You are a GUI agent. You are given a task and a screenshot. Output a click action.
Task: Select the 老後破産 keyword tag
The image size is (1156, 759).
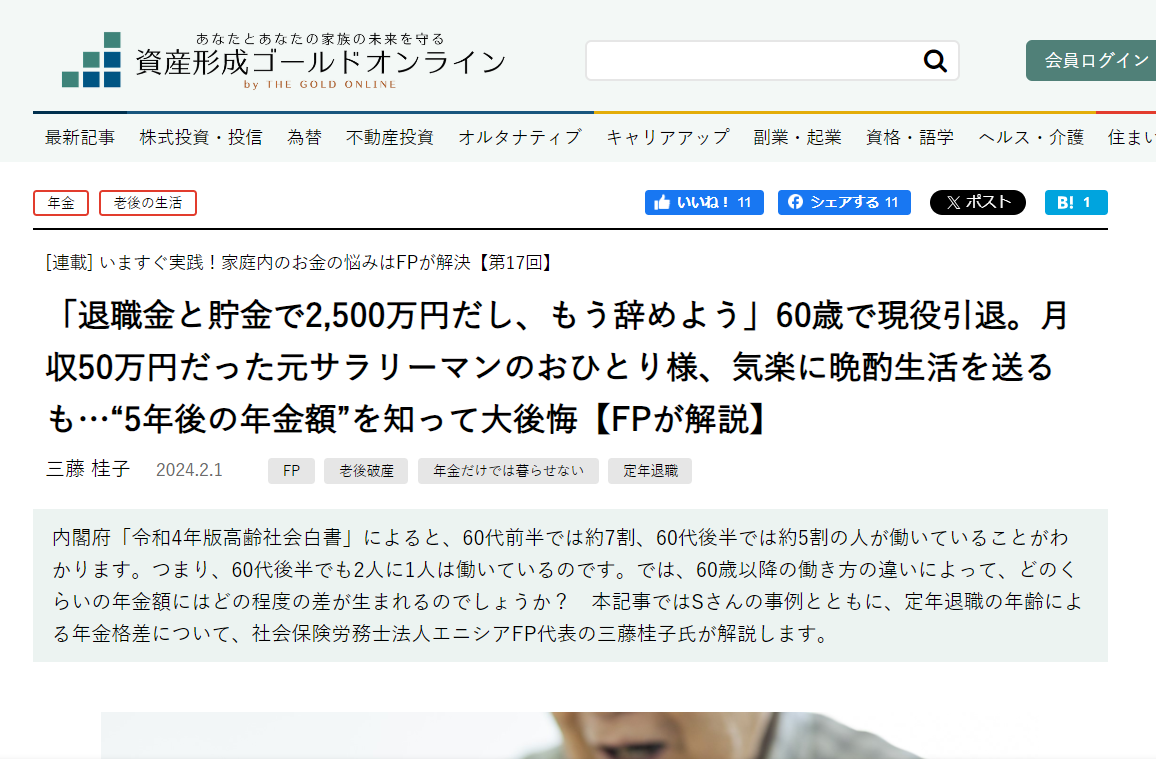(x=366, y=471)
